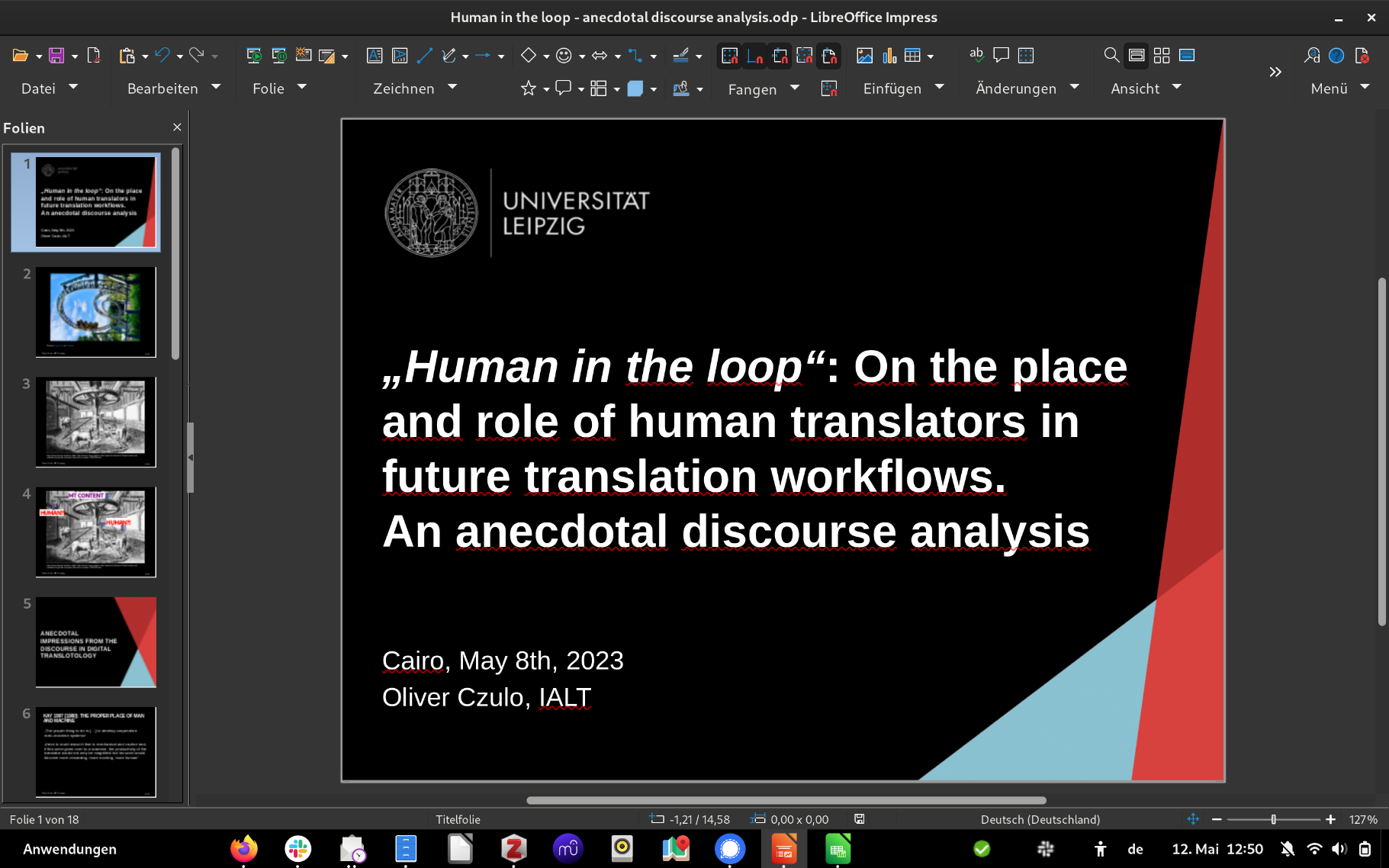Close the Folien panel

177,127
